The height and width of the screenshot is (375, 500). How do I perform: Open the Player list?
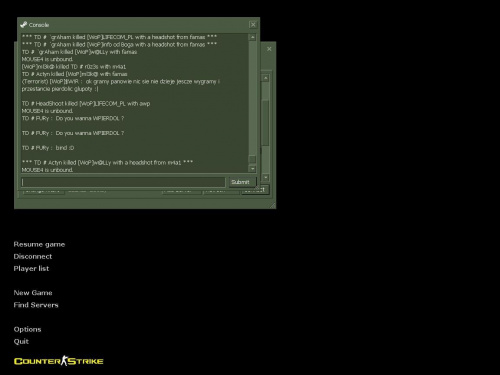pos(31,268)
